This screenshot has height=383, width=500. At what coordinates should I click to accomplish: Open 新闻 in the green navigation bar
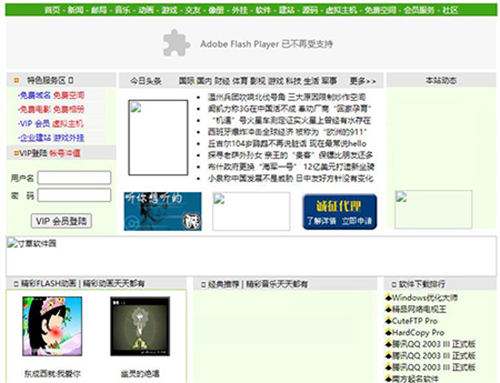(76, 10)
